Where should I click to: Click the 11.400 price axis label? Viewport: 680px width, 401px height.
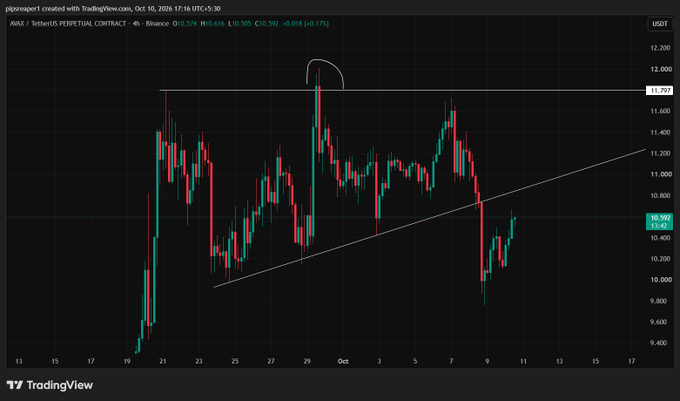coord(660,133)
